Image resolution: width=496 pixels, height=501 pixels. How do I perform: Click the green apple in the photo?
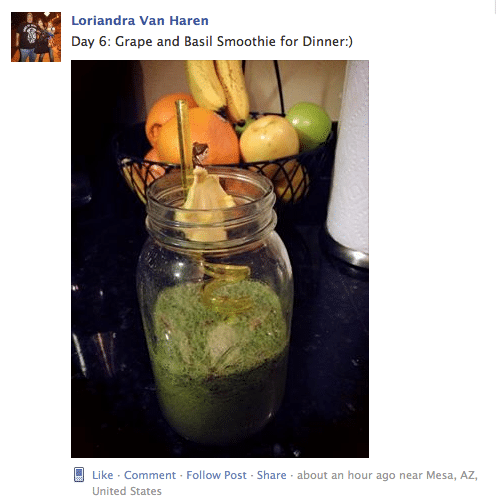[309, 125]
